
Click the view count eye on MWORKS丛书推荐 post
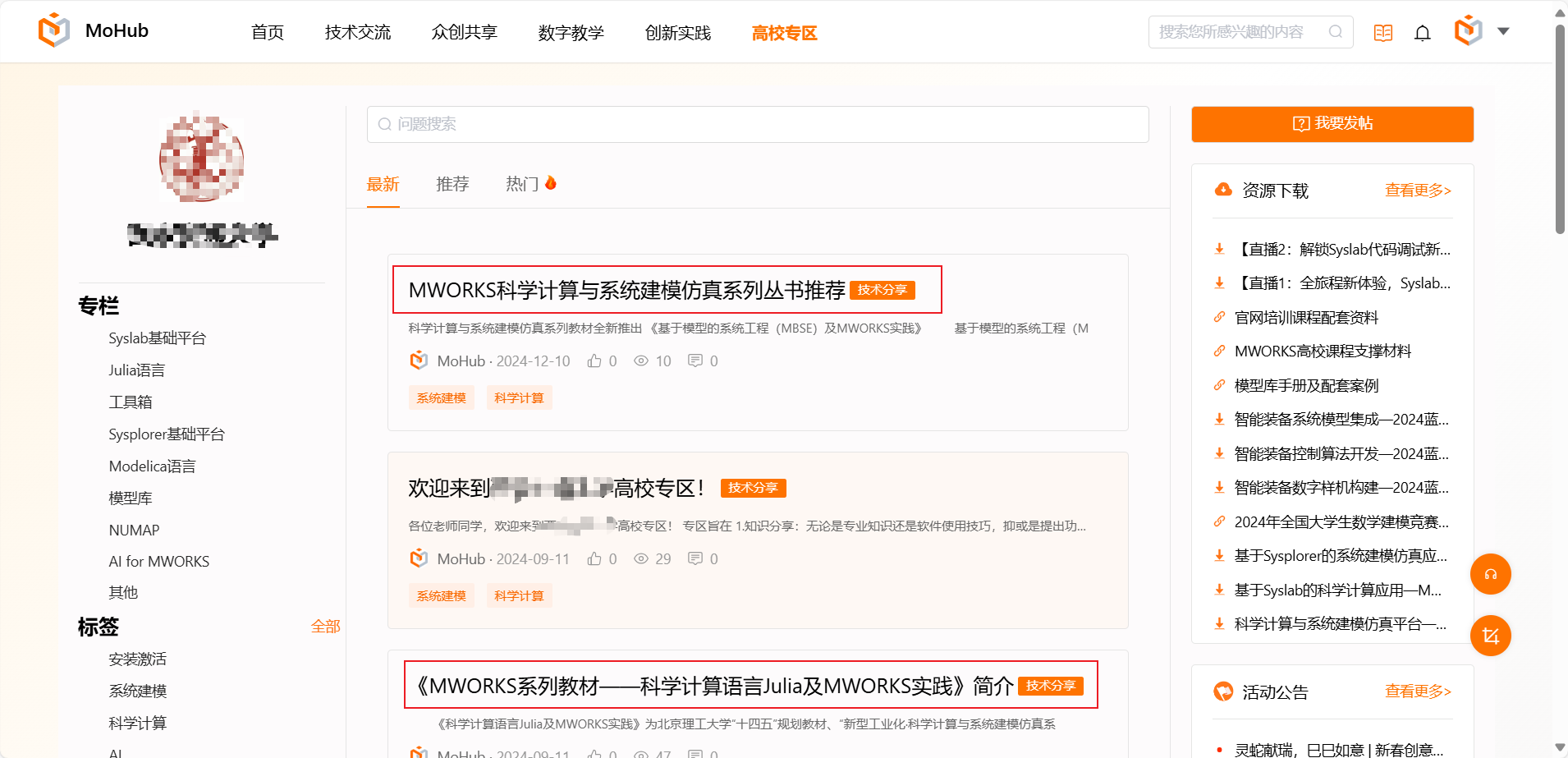coord(641,361)
